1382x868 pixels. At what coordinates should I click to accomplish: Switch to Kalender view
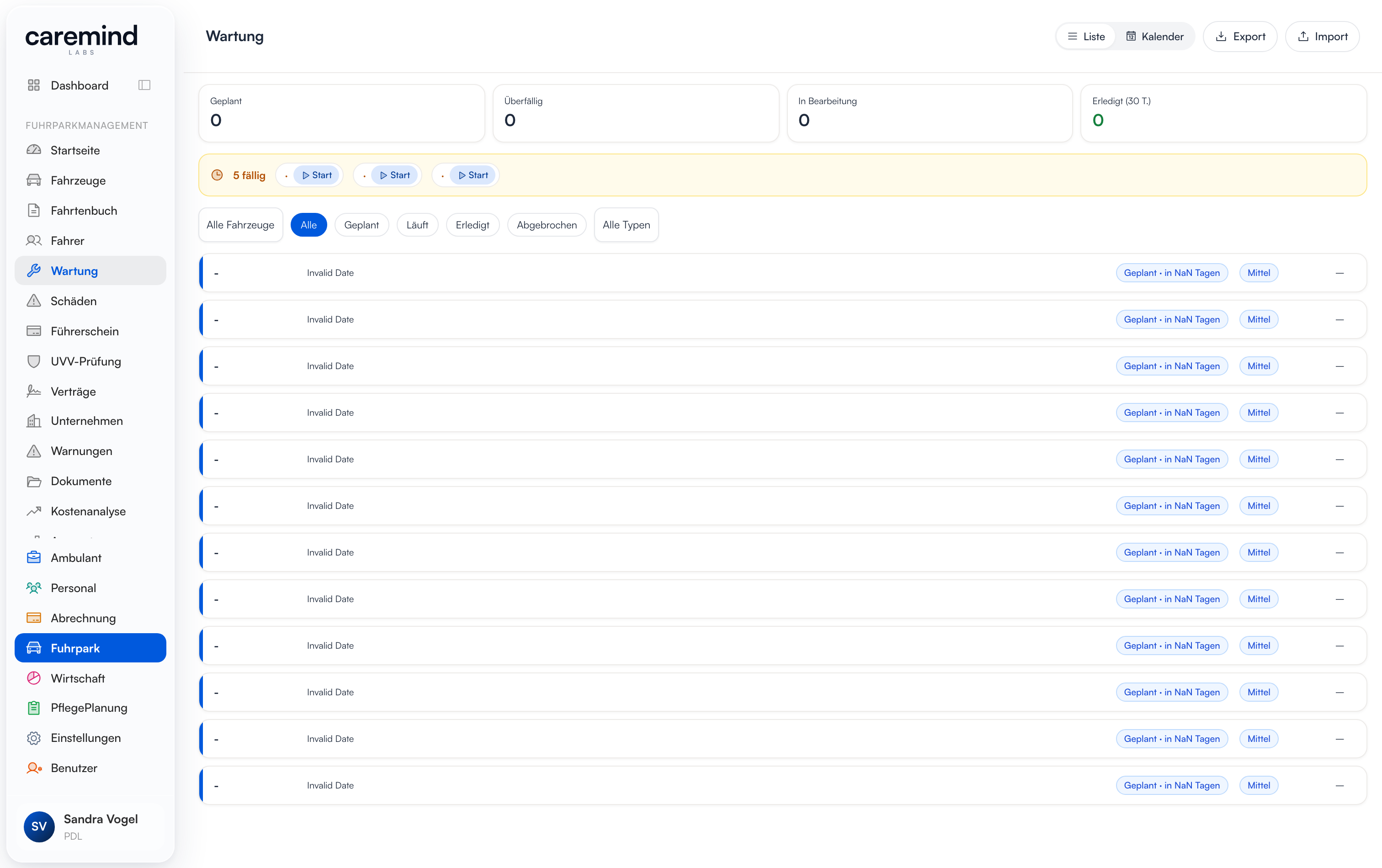pyautogui.click(x=1154, y=37)
